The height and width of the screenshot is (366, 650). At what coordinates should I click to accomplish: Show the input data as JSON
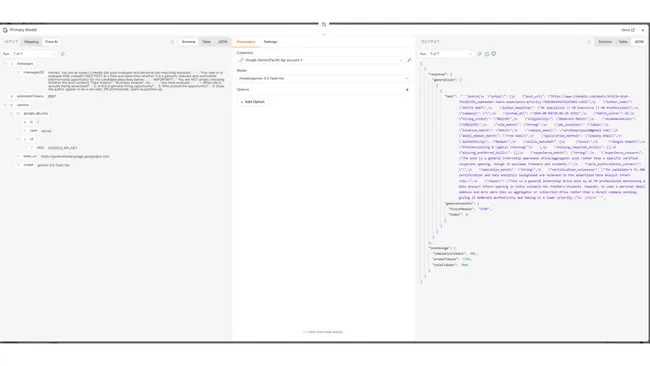tap(223, 42)
